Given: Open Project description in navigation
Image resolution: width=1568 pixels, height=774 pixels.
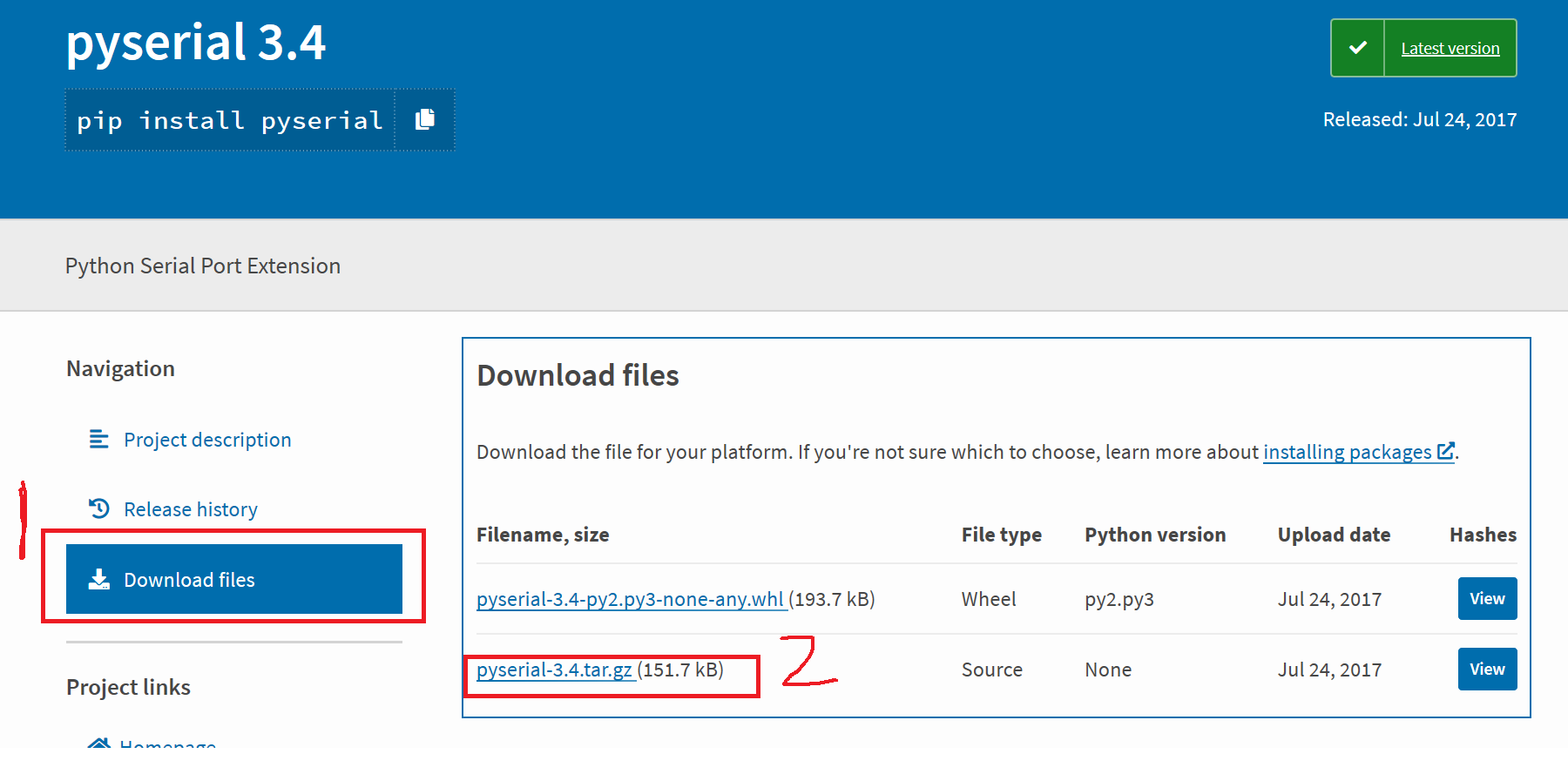Looking at the screenshot, I should coord(207,440).
